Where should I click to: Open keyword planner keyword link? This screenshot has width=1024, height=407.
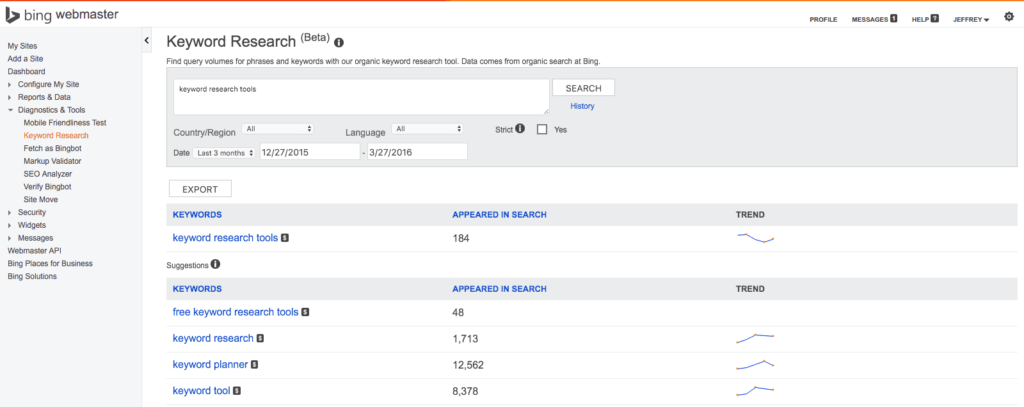[x=210, y=364]
